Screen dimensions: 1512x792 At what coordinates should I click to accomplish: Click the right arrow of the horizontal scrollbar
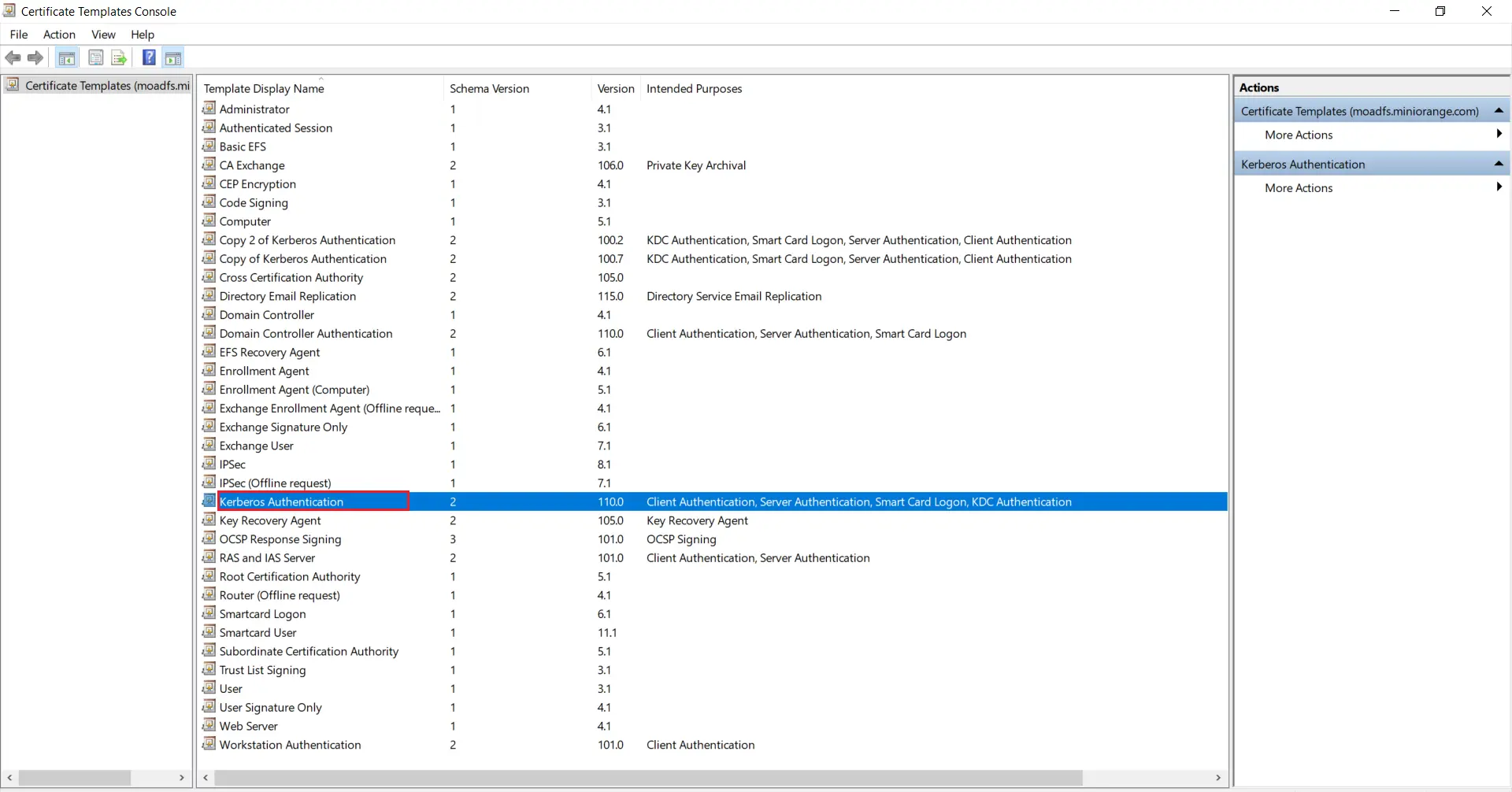pos(1217,778)
